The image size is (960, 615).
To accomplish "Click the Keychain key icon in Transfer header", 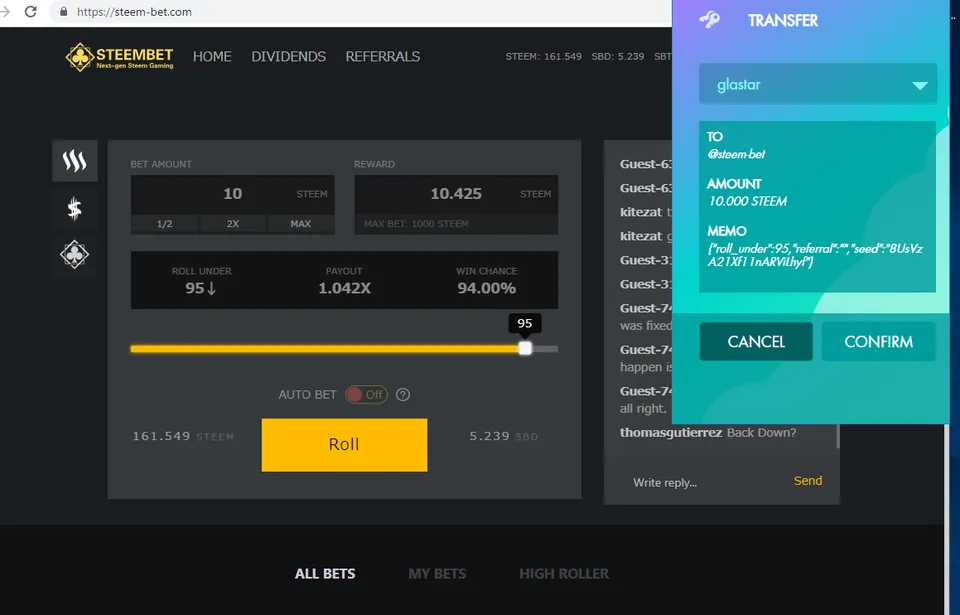I will point(710,20).
